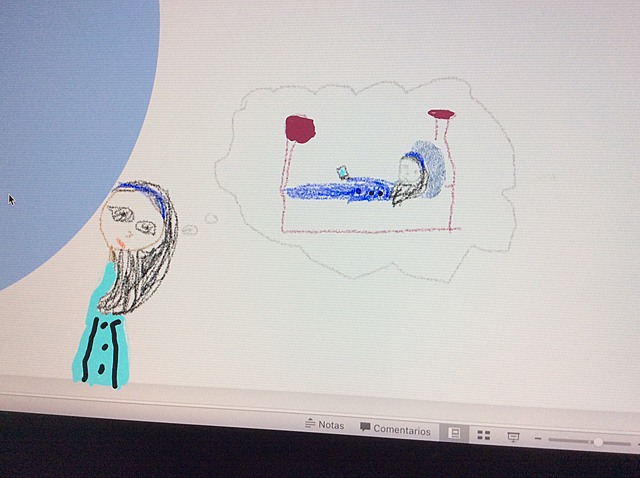The width and height of the screenshot is (640, 478).
Task: Start the slideshow presentation view
Action: (x=513, y=437)
